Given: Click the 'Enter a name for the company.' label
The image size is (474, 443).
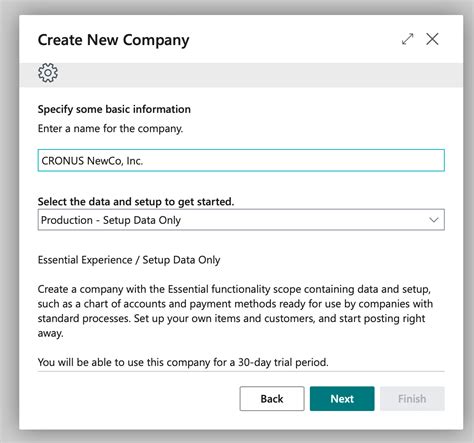Looking at the screenshot, I should [110, 128].
